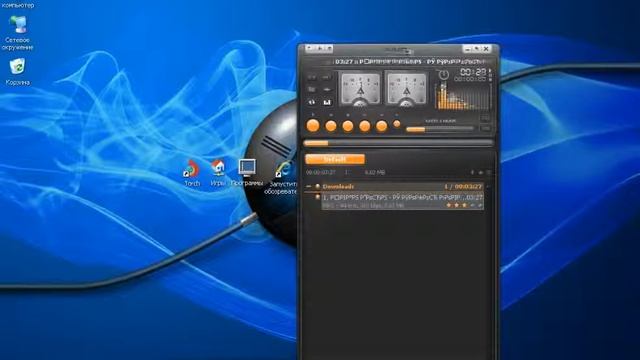Open the Программы desktop icon
This screenshot has height=360, width=640.
[x=247, y=173]
